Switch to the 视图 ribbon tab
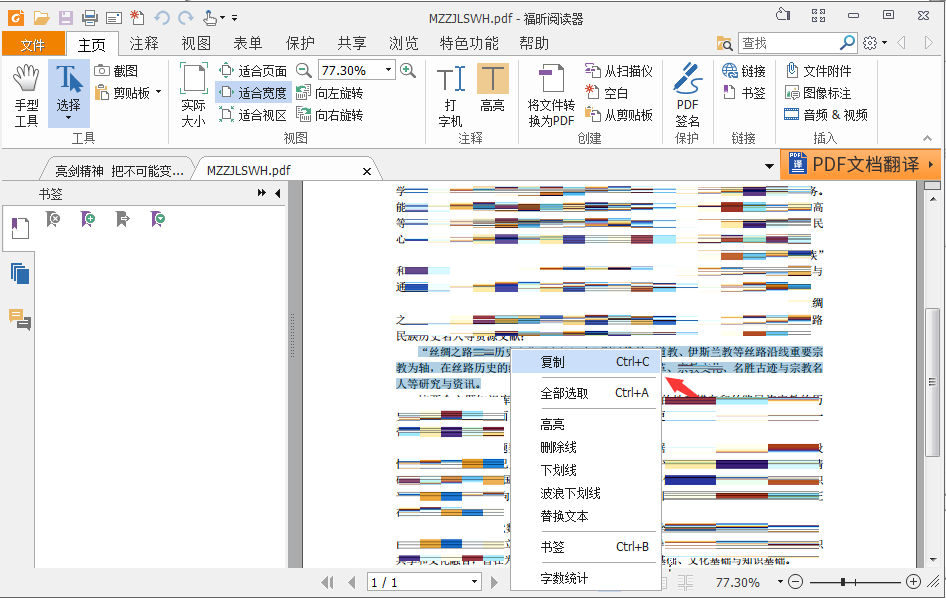The width and height of the screenshot is (946, 600). (x=196, y=44)
